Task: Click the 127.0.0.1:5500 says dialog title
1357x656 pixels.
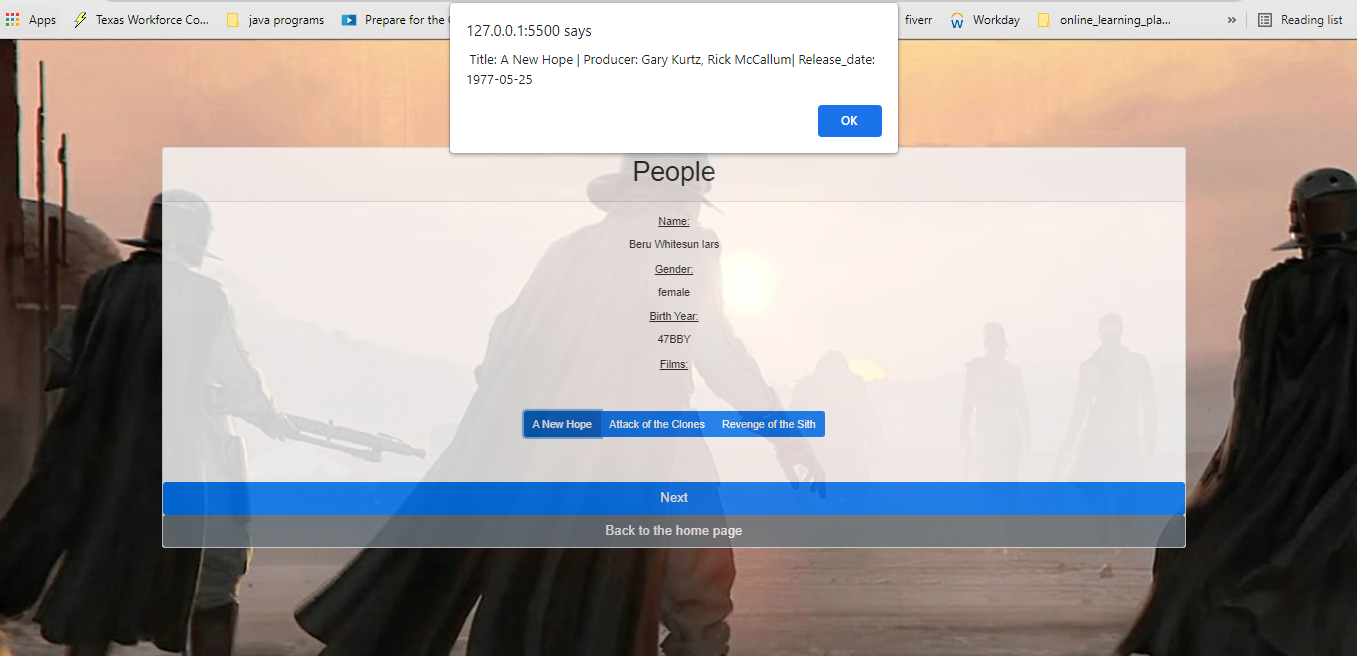Action: [529, 31]
